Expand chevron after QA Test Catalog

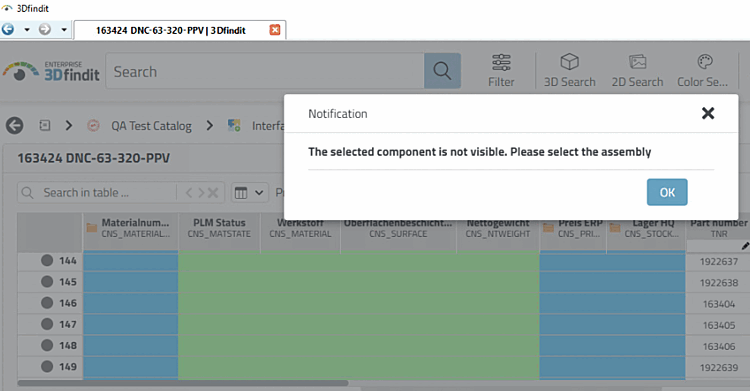coord(210,125)
